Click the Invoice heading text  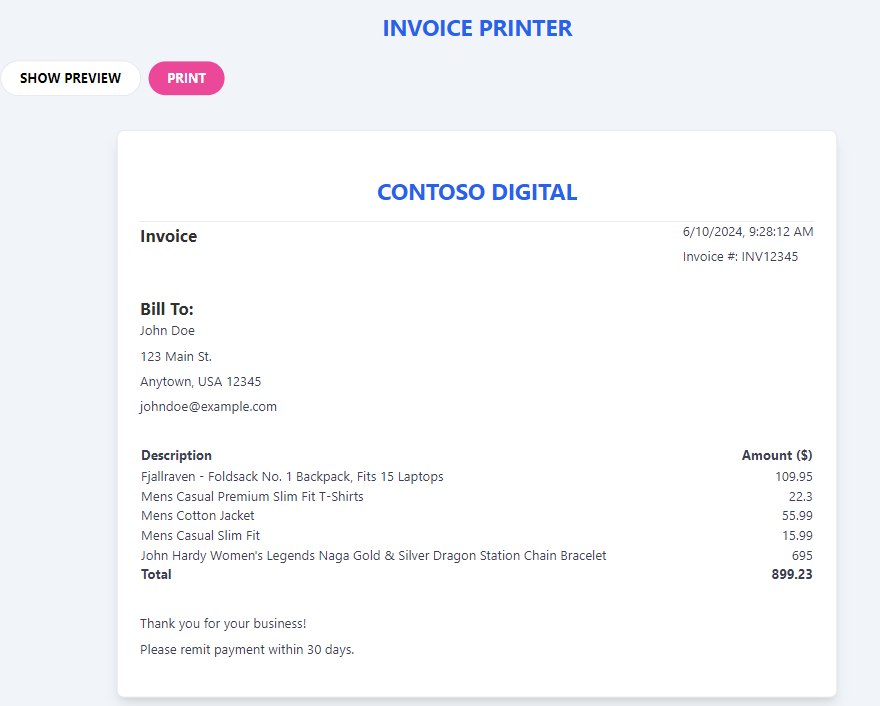point(168,236)
